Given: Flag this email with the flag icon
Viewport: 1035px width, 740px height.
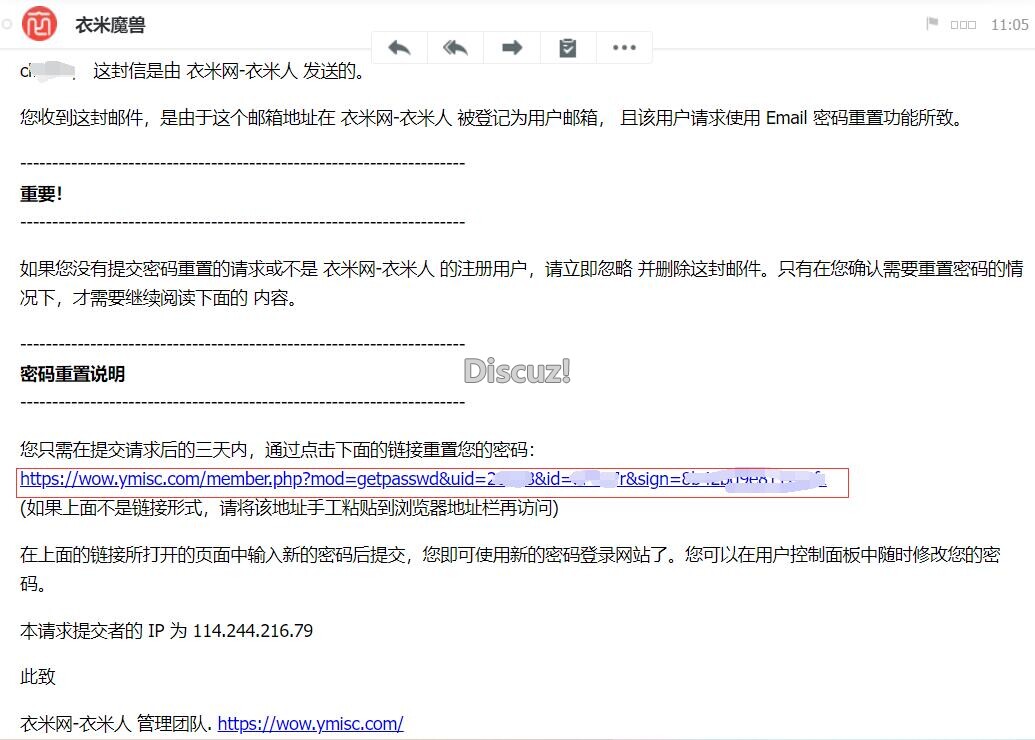Looking at the screenshot, I should [932, 24].
